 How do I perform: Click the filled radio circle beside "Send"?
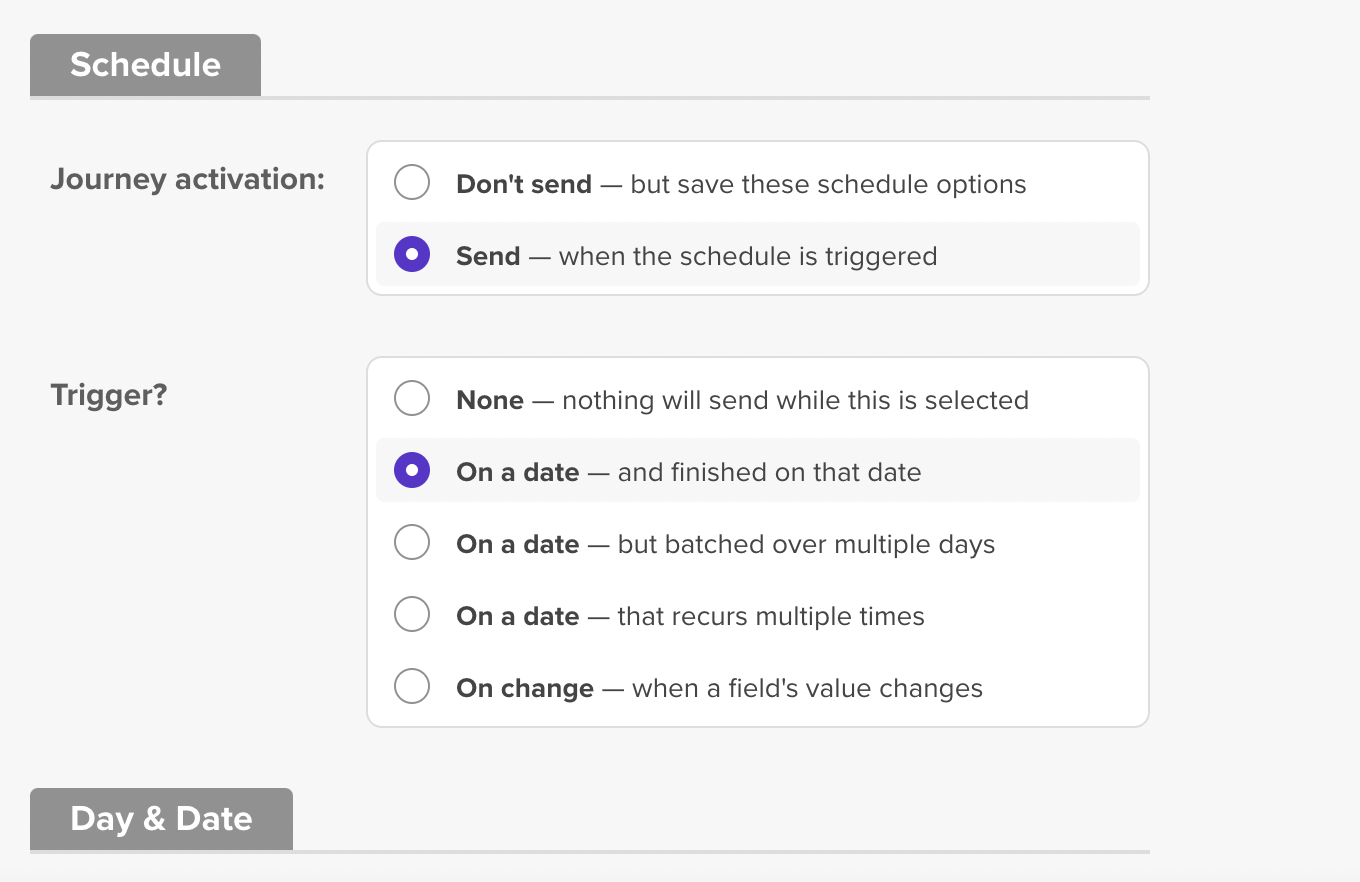(x=412, y=255)
